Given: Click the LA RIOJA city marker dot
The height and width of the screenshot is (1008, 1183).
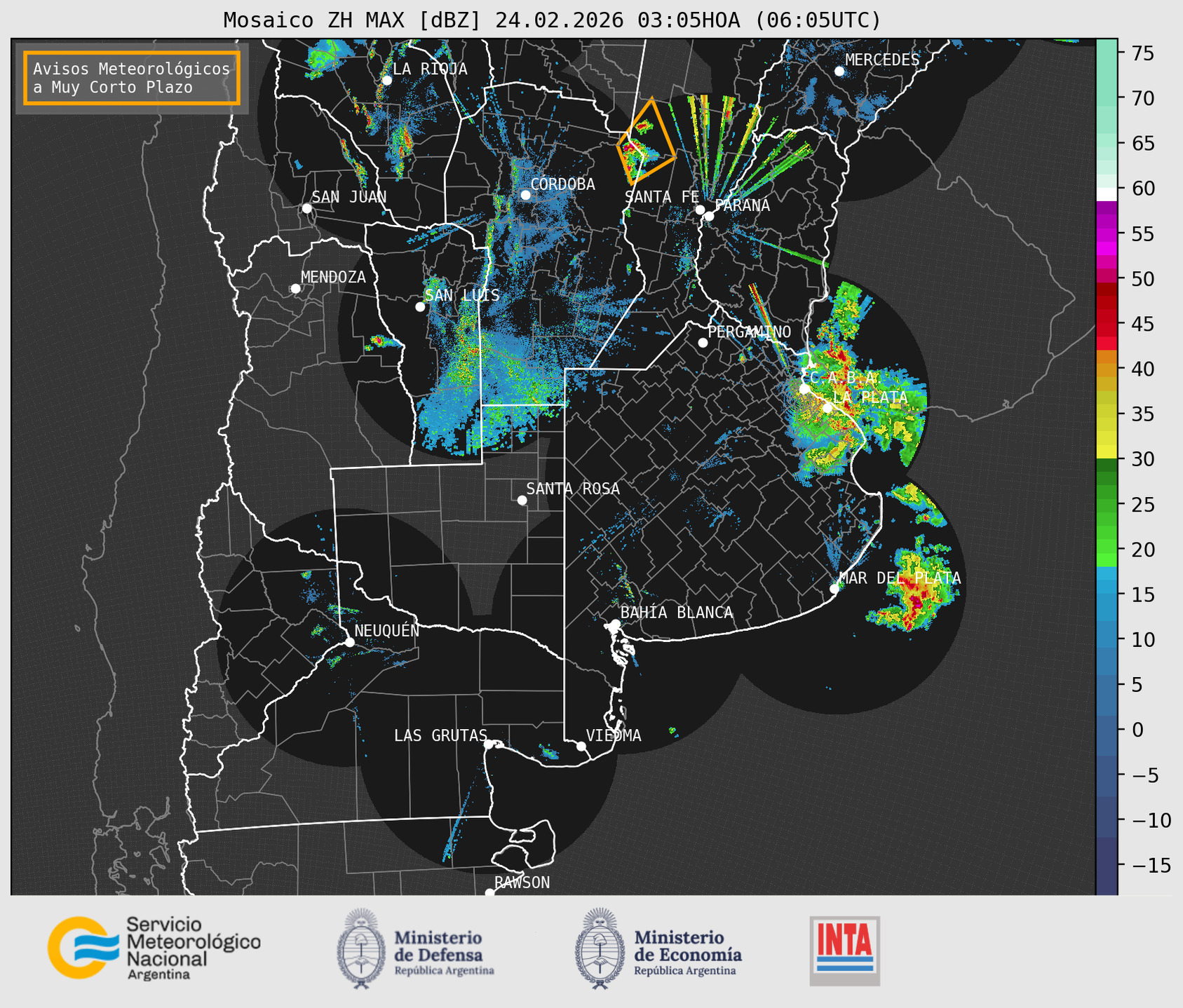Looking at the screenshot, I should [386, 80].
